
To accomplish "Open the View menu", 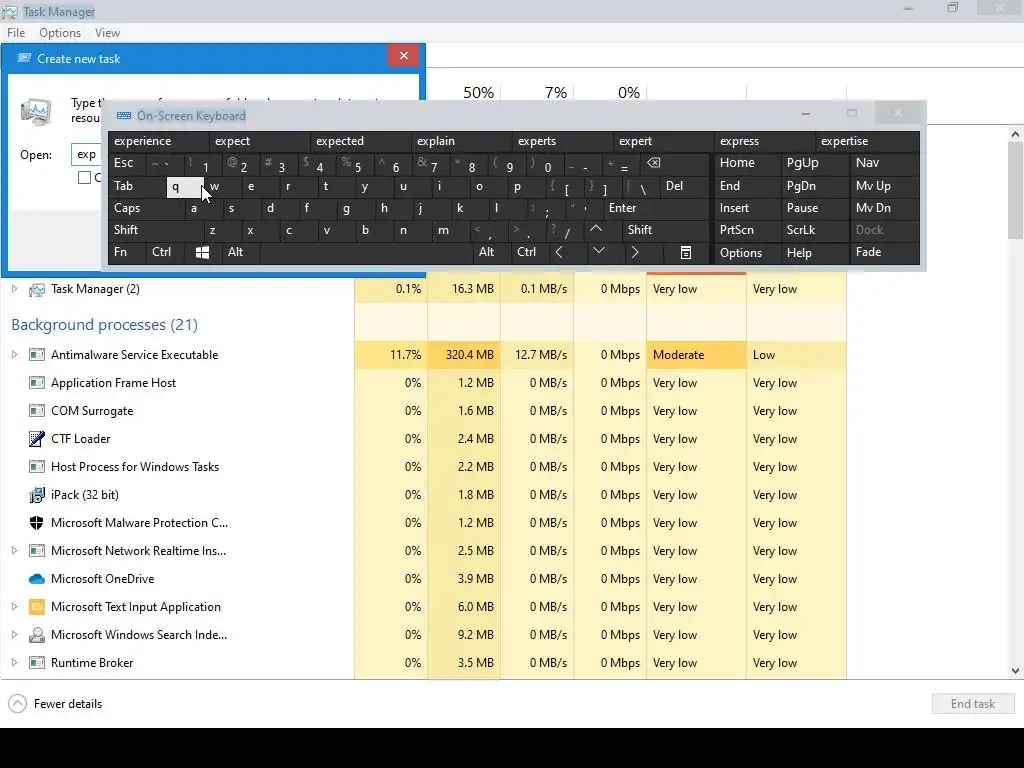I will click(107, 33).
